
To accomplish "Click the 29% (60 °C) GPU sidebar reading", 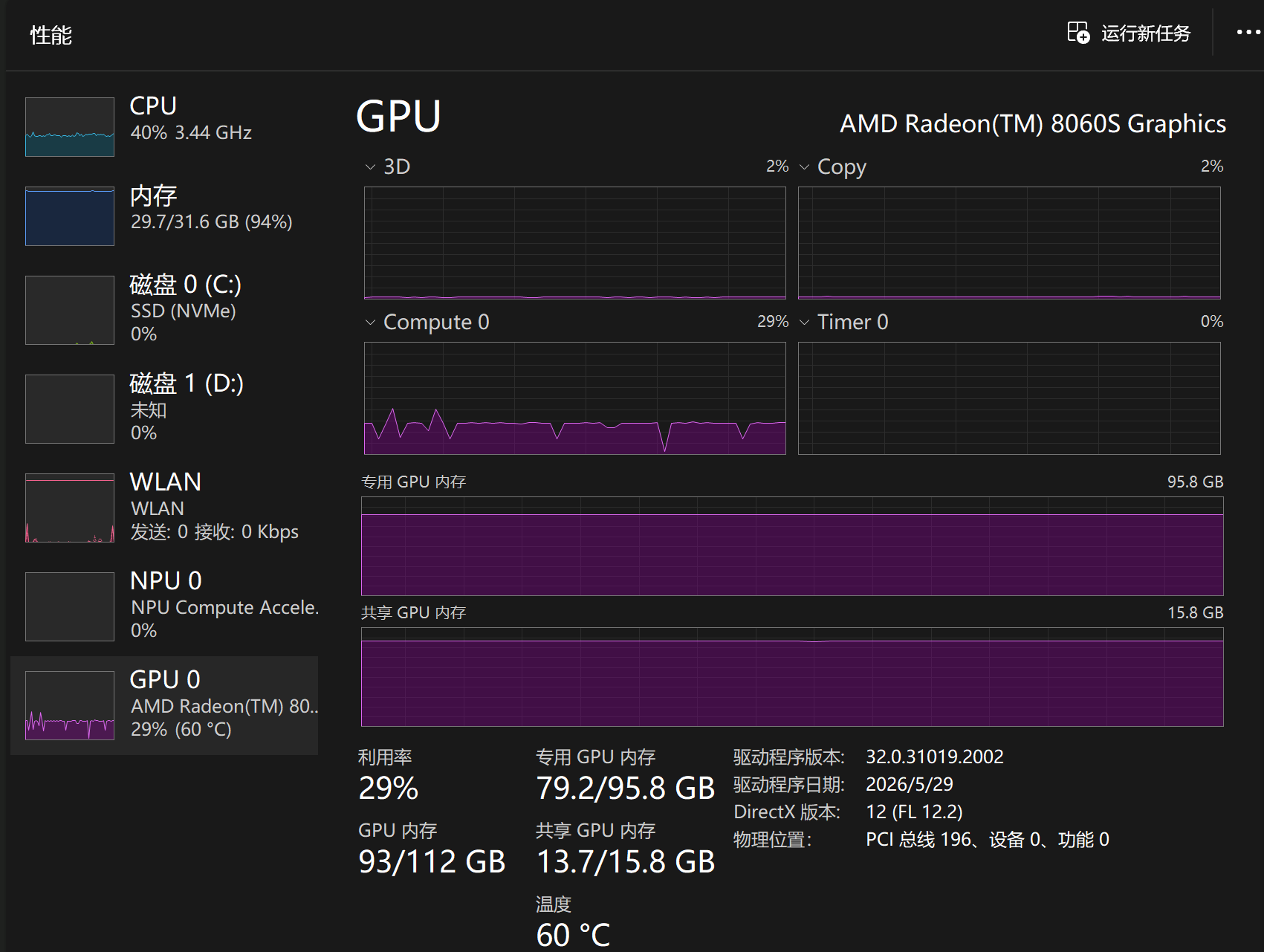I will [x=181, y=729].
